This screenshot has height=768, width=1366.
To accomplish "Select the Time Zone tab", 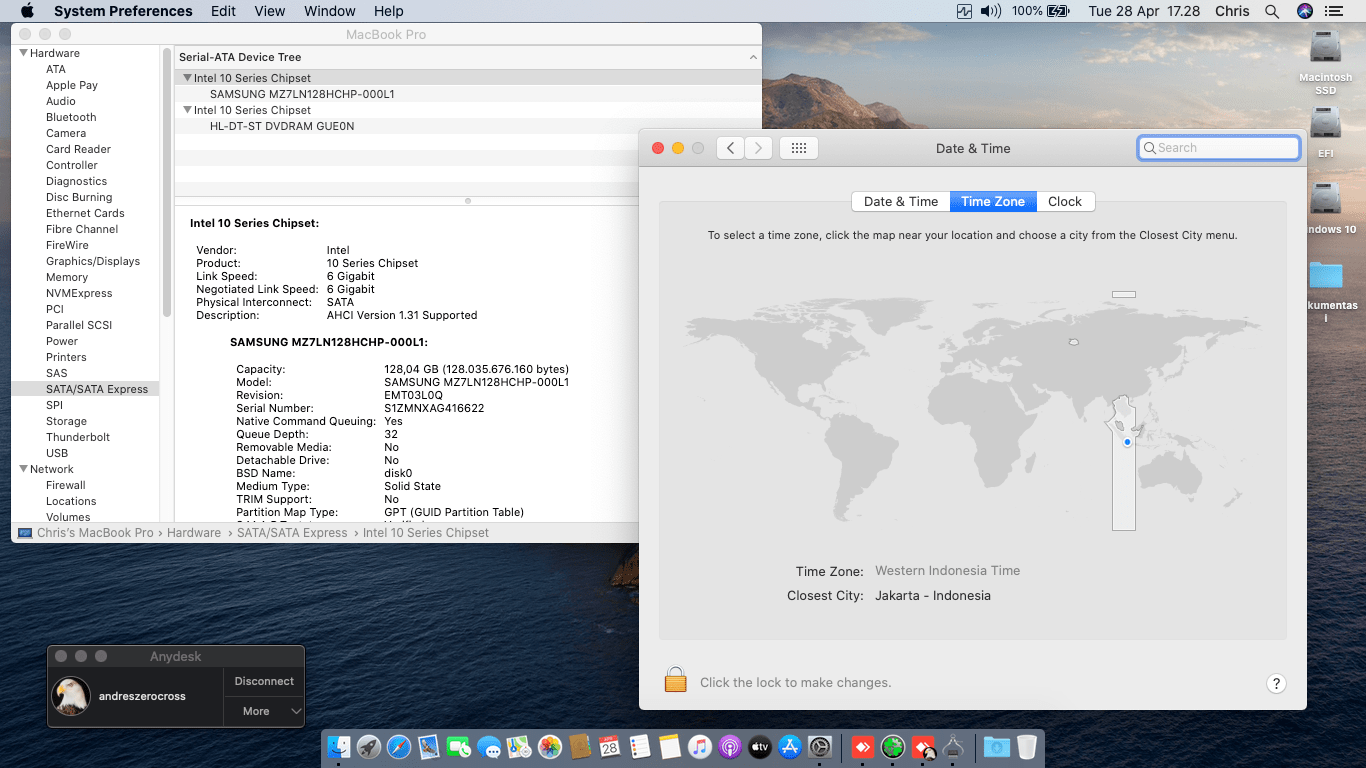I will click(x=993, y=201).
